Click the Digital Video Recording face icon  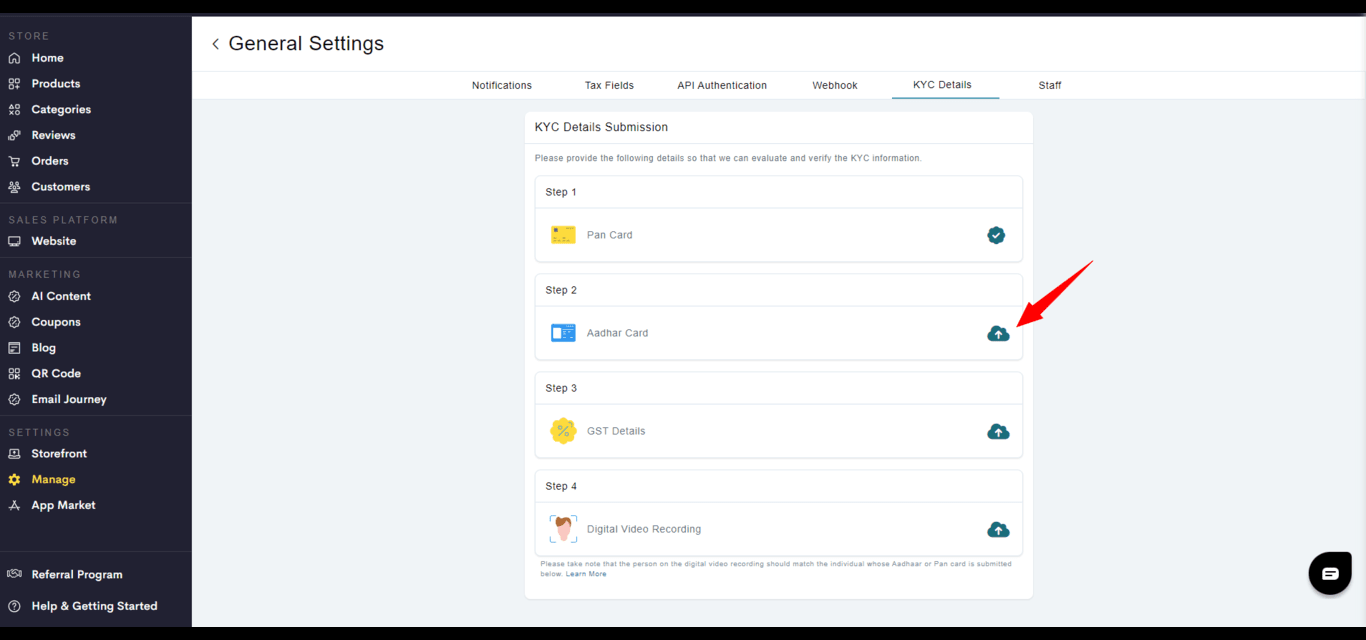coord(563,529)
